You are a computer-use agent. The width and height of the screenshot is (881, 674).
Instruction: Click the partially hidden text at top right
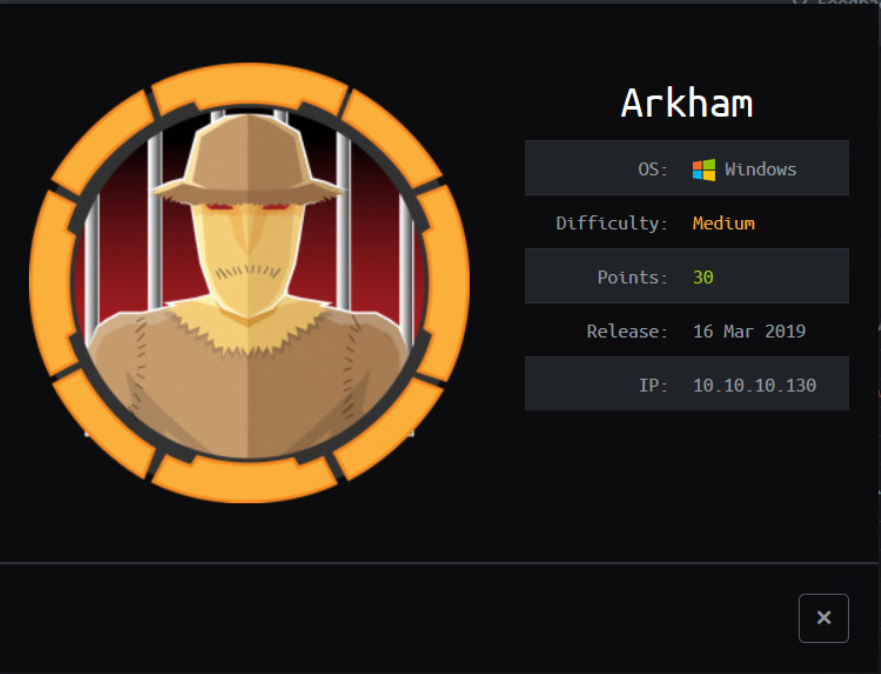click(x=835, y=3)
